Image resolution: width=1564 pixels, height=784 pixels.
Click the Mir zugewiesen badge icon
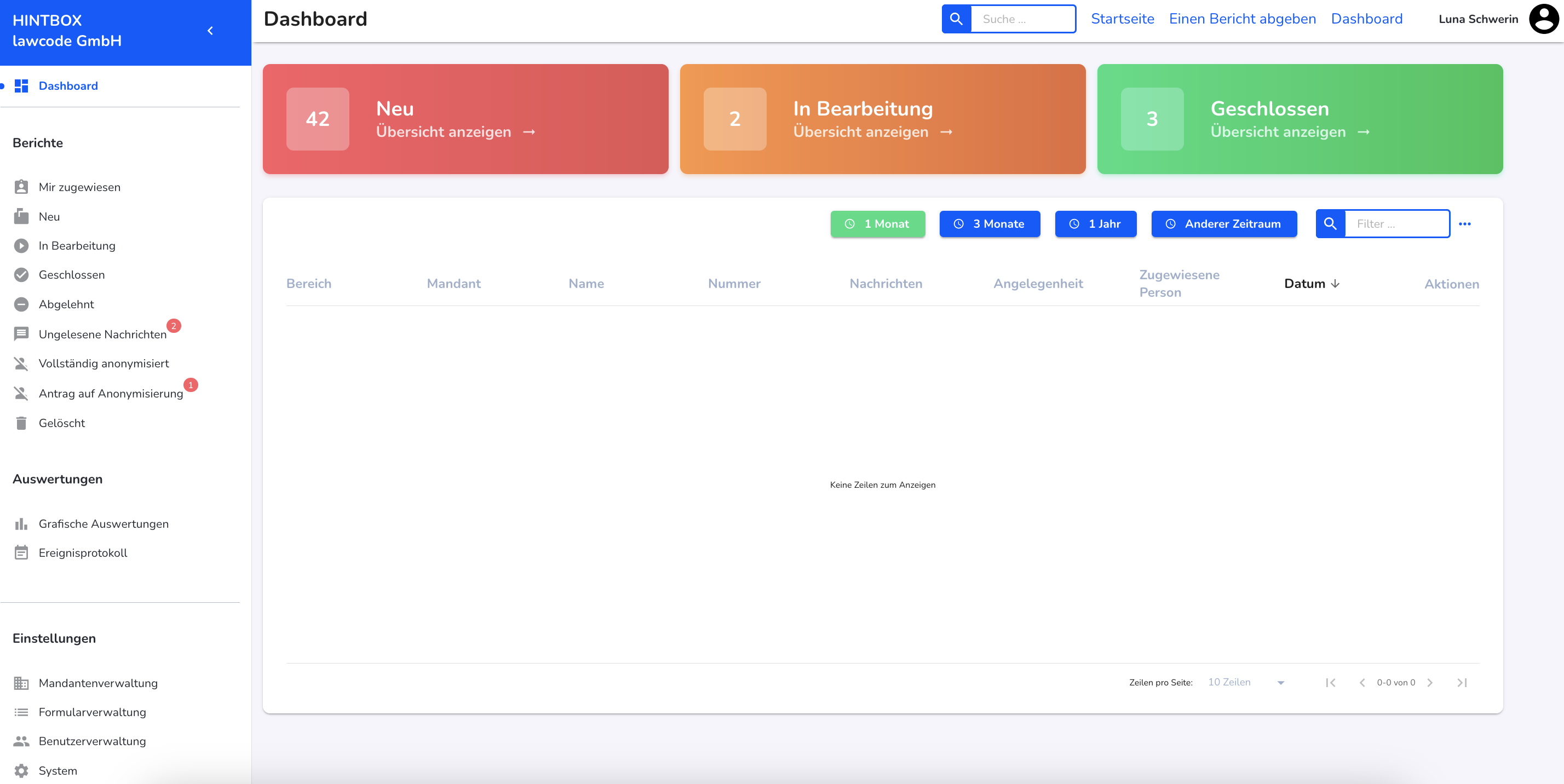pyautogui.click(x=21, y=187)
